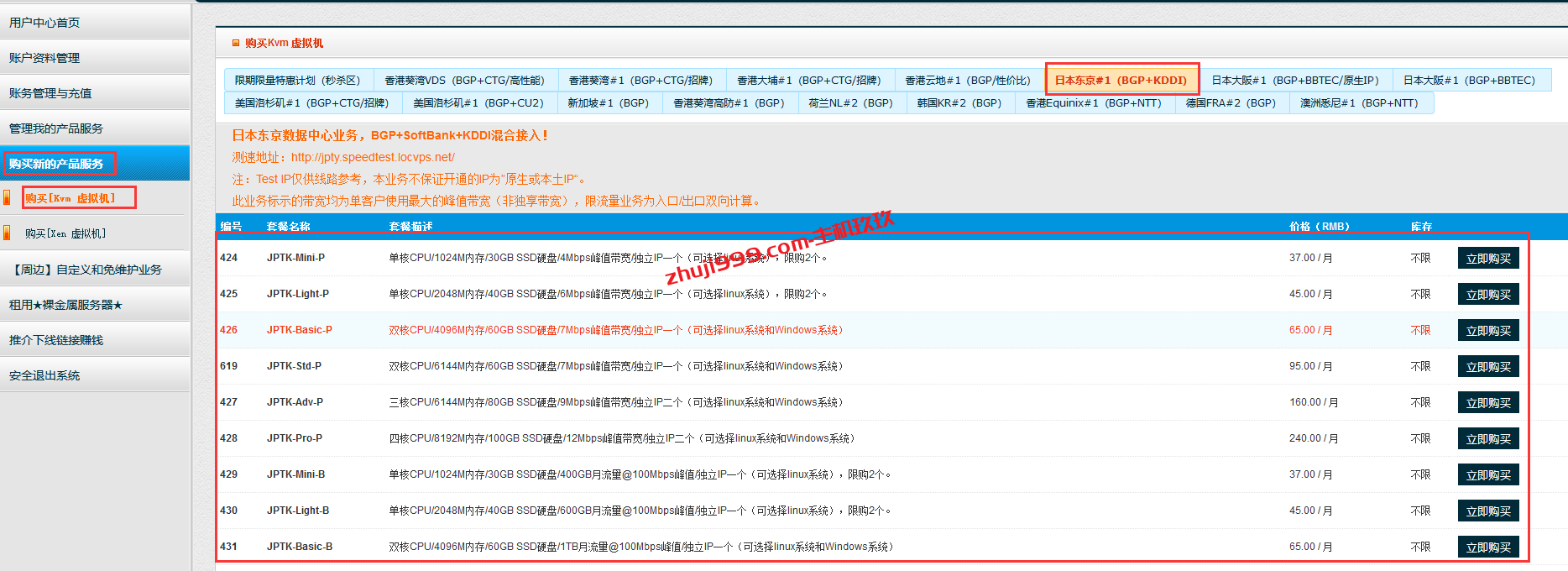Click 安全退出系统 to log out
This screenshot has height=571, width=1568.
pos(95,375)
